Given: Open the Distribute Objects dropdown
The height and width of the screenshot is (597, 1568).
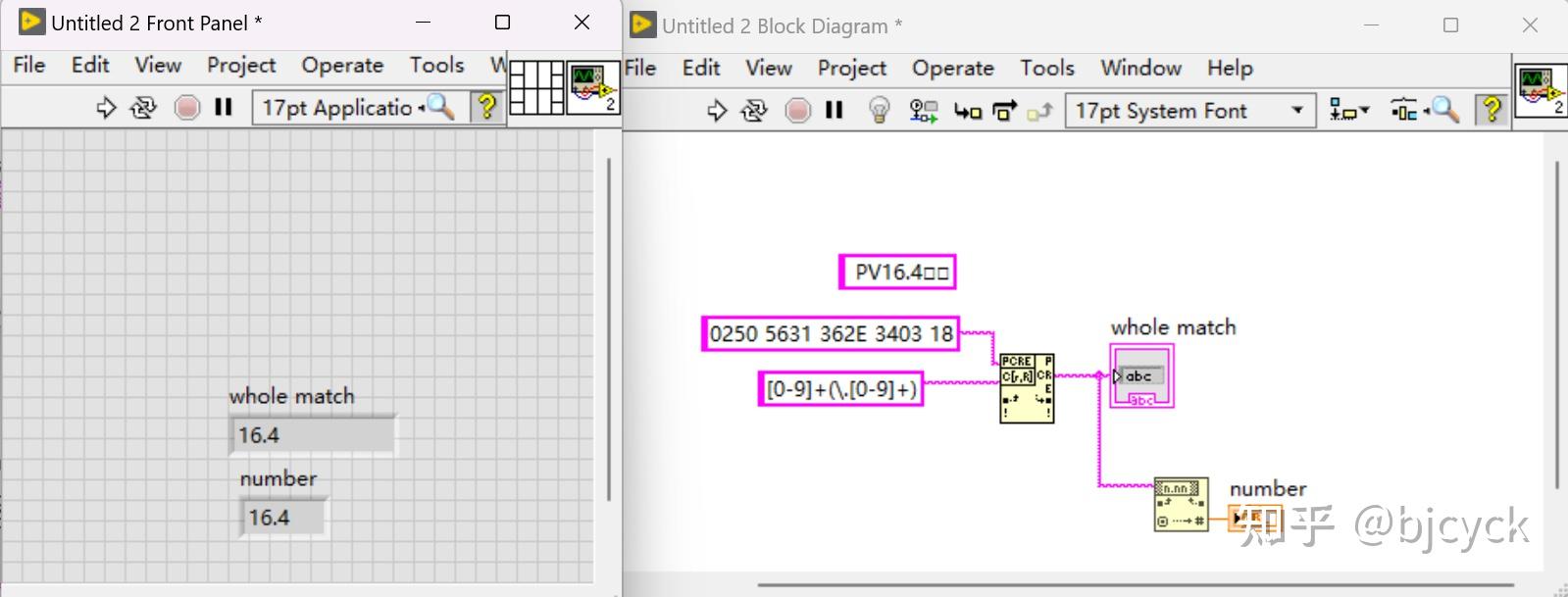Looking at the screenshot, I should click(x=1404, y=111).
